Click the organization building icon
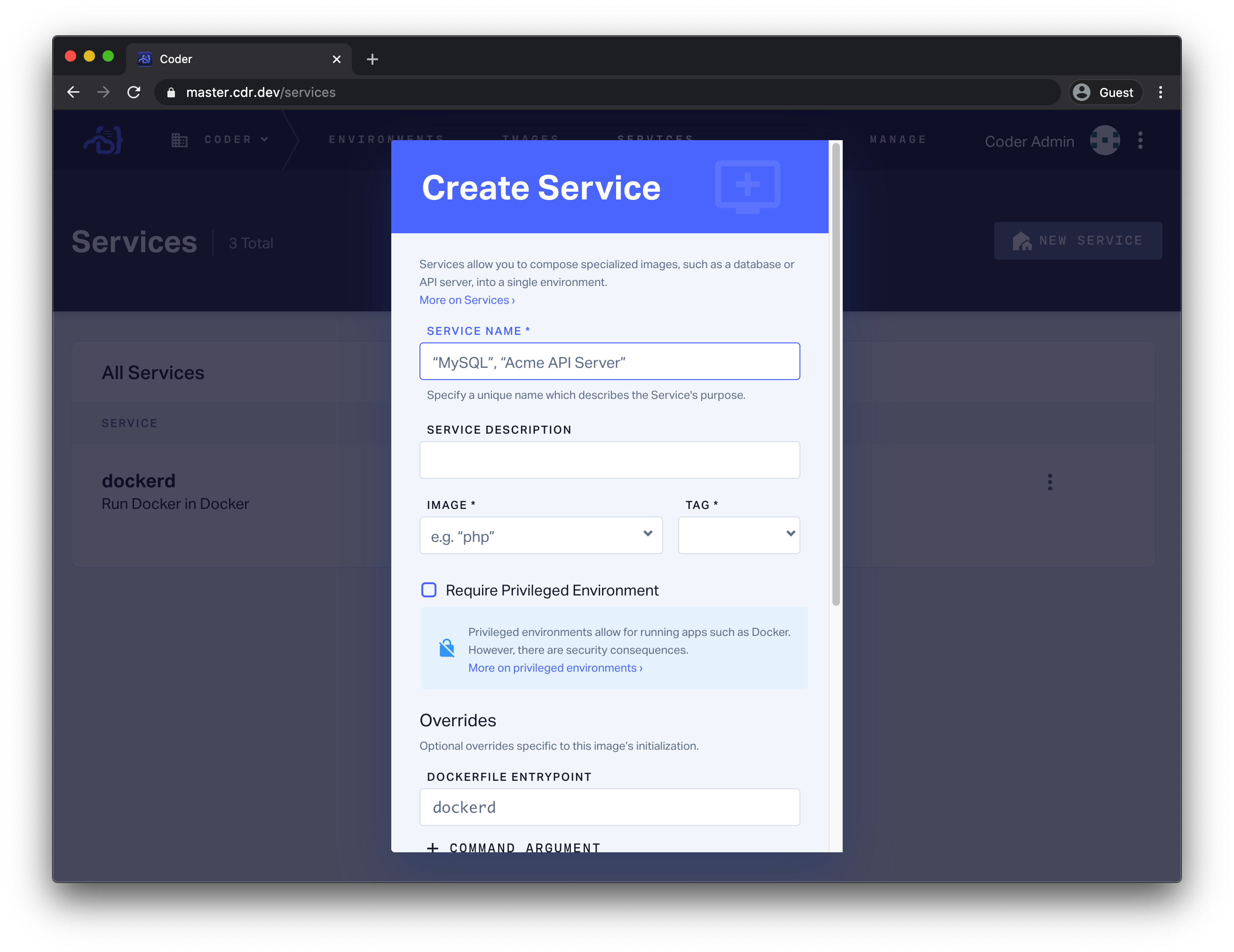Screen dimensions: 1234x952 [179, 140]
